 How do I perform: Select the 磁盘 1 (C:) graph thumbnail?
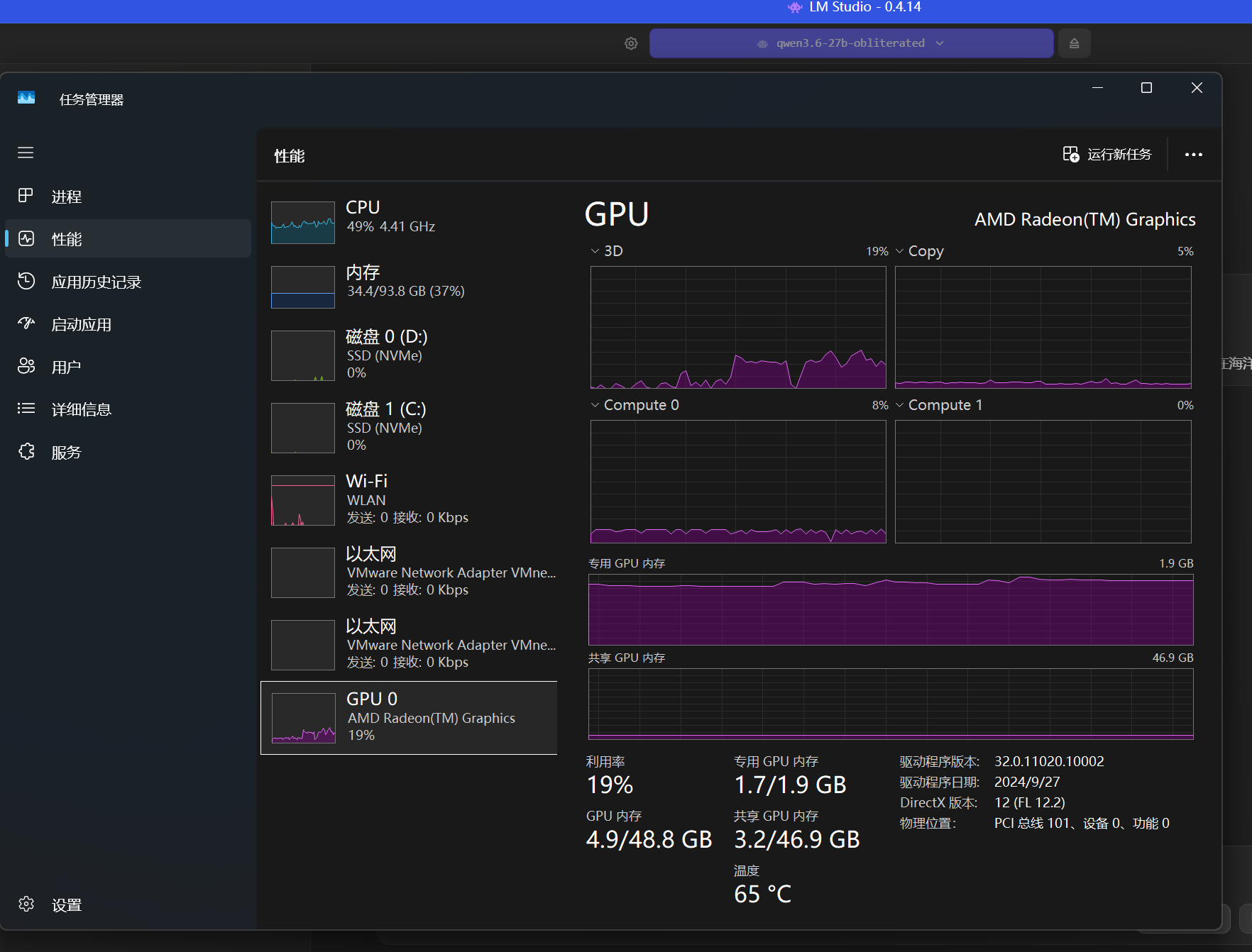(303, 428)
